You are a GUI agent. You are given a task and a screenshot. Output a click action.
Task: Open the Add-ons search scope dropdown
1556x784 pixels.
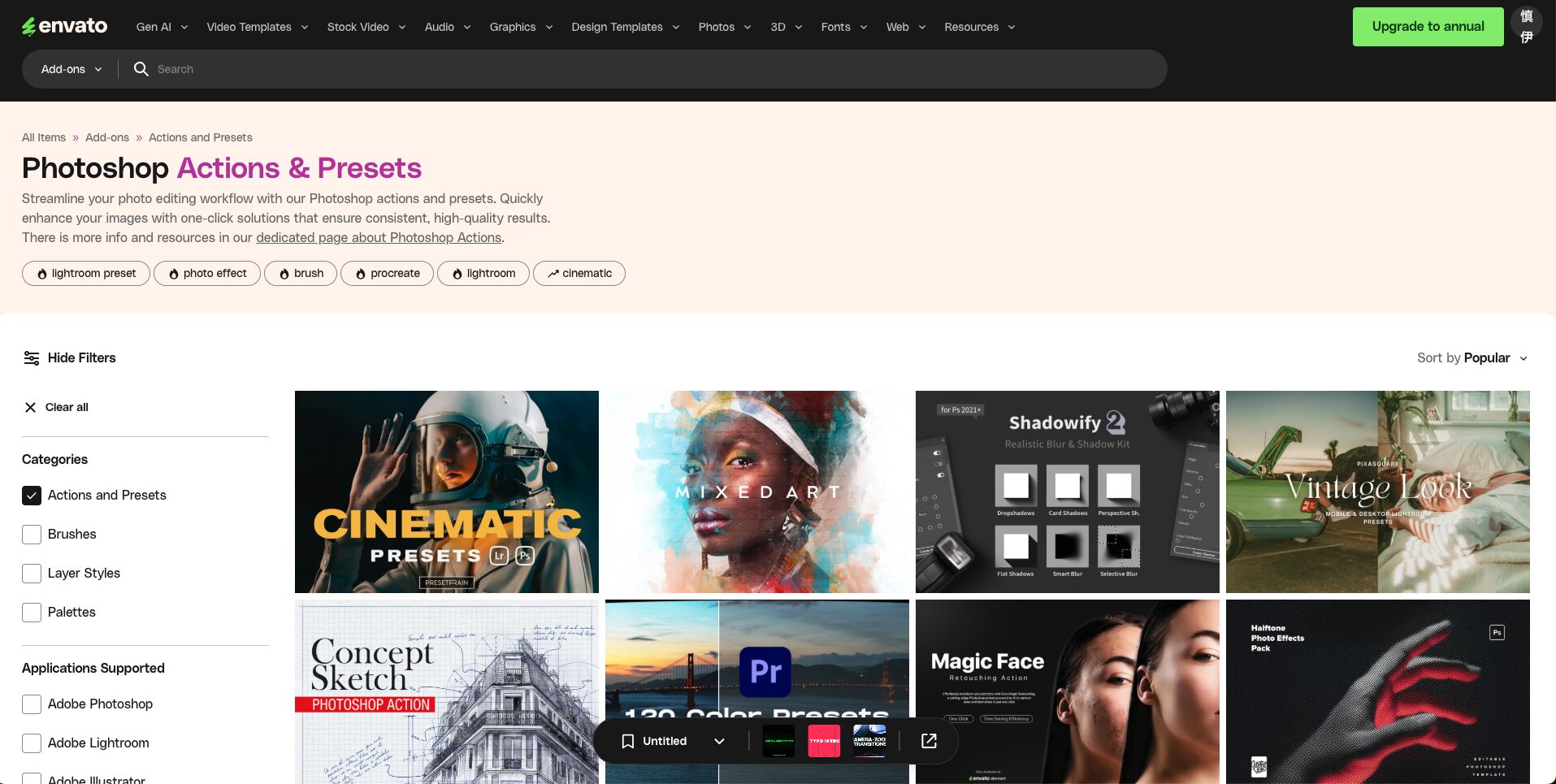click(70, 69)
